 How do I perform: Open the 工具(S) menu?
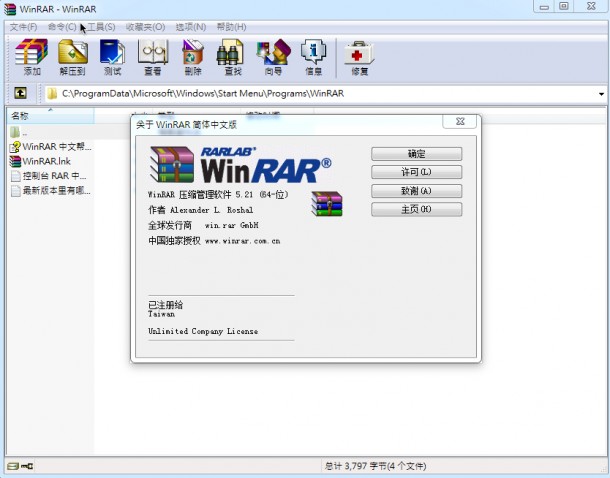coord(101,27)
